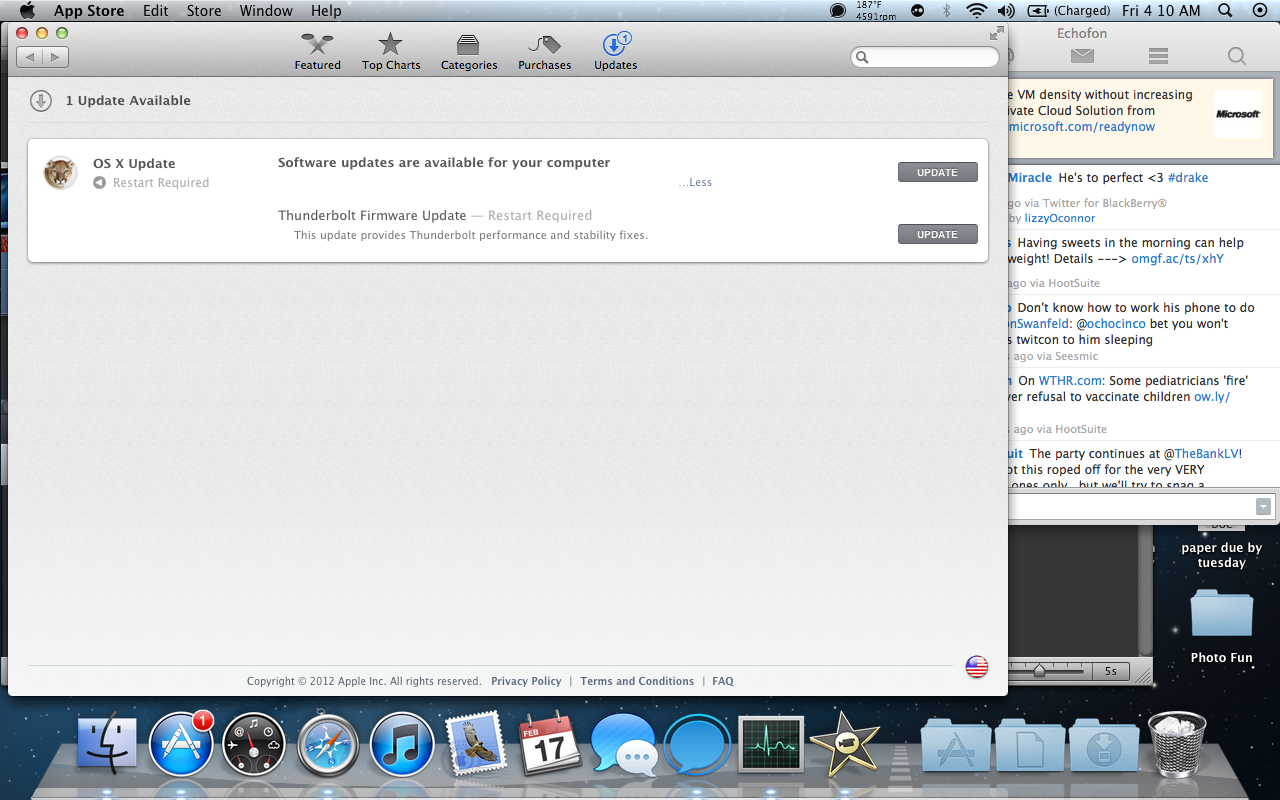The width and height of the screenshot is (1280, 800).
Task: Launch iTunes from the Dock
Action: (401, 744)
